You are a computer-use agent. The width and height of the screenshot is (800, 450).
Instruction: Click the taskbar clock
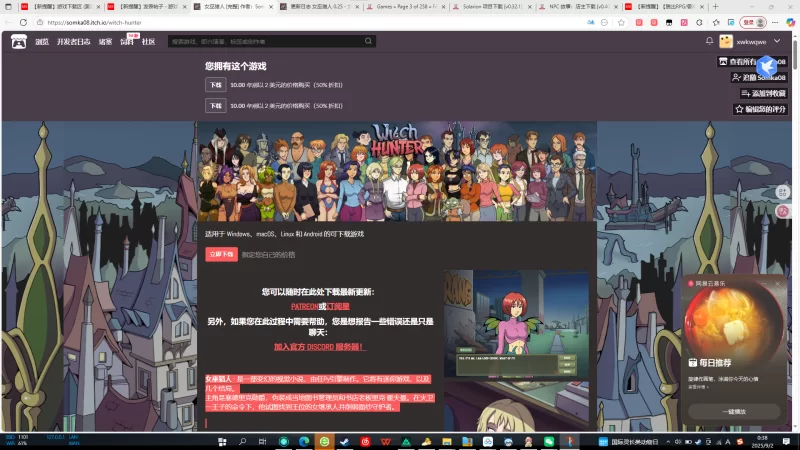click(762, 442)
